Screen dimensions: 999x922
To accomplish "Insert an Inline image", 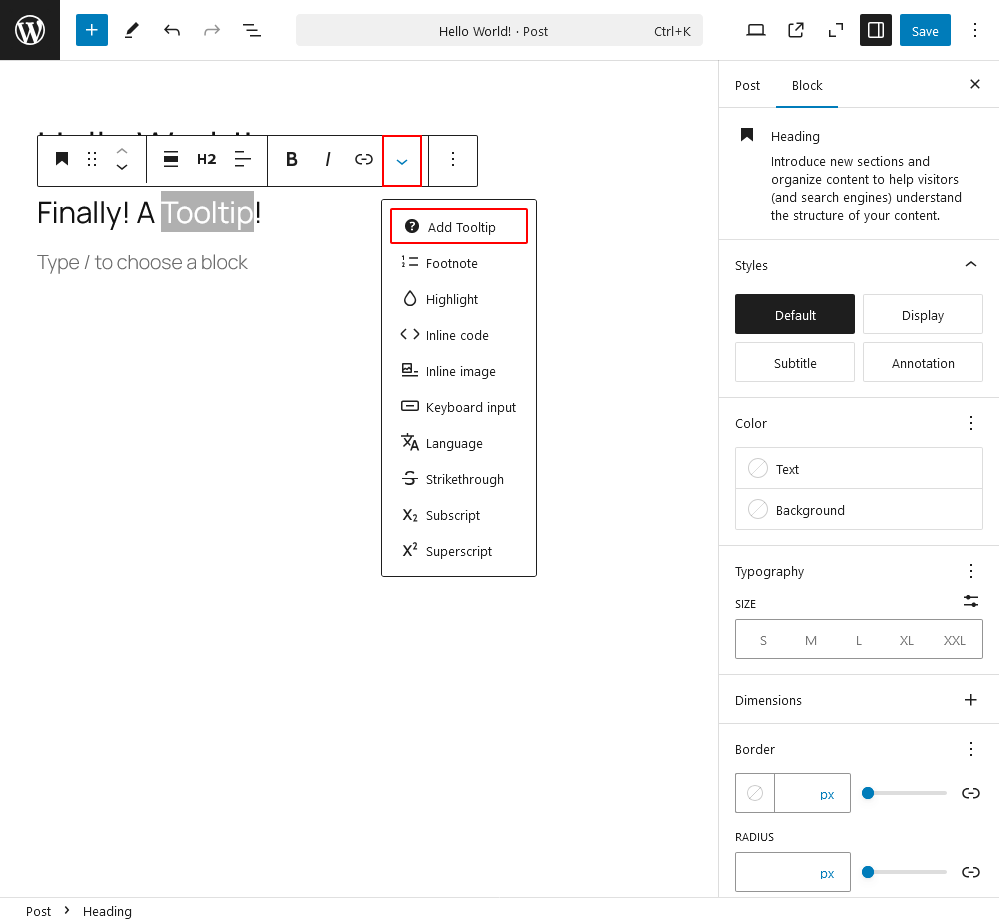I will click(459, 371).
